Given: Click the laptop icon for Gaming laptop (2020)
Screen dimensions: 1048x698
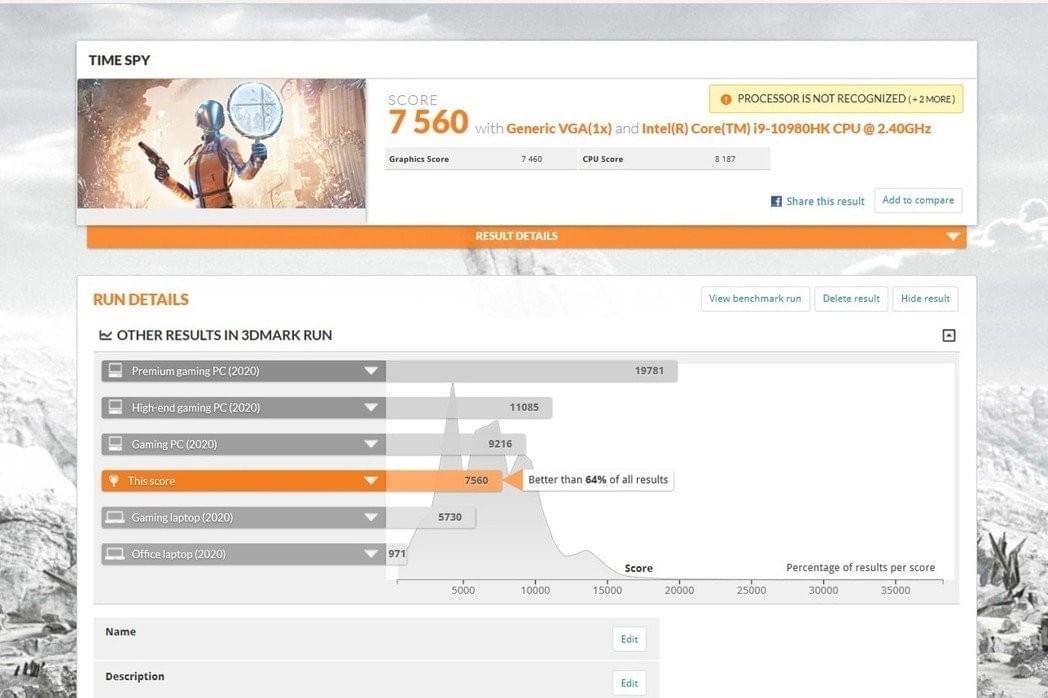Looking at the screenshot, I should 115,517.
